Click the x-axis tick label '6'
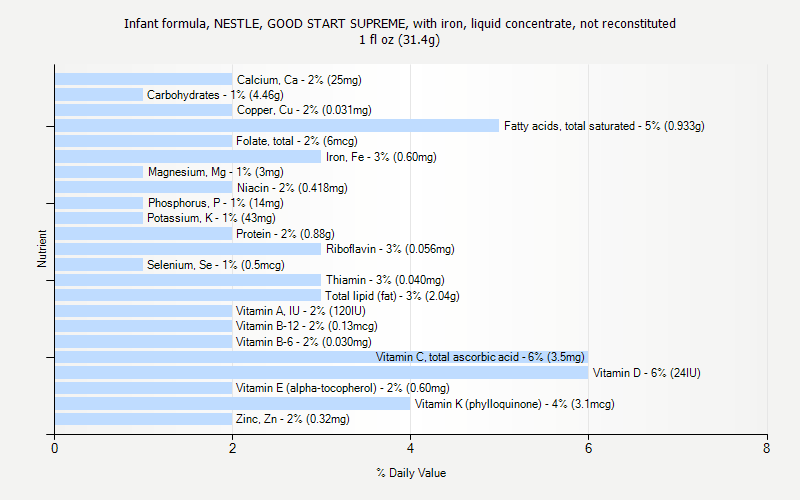This screenshot has width=800, height=500. coord(588,448)
